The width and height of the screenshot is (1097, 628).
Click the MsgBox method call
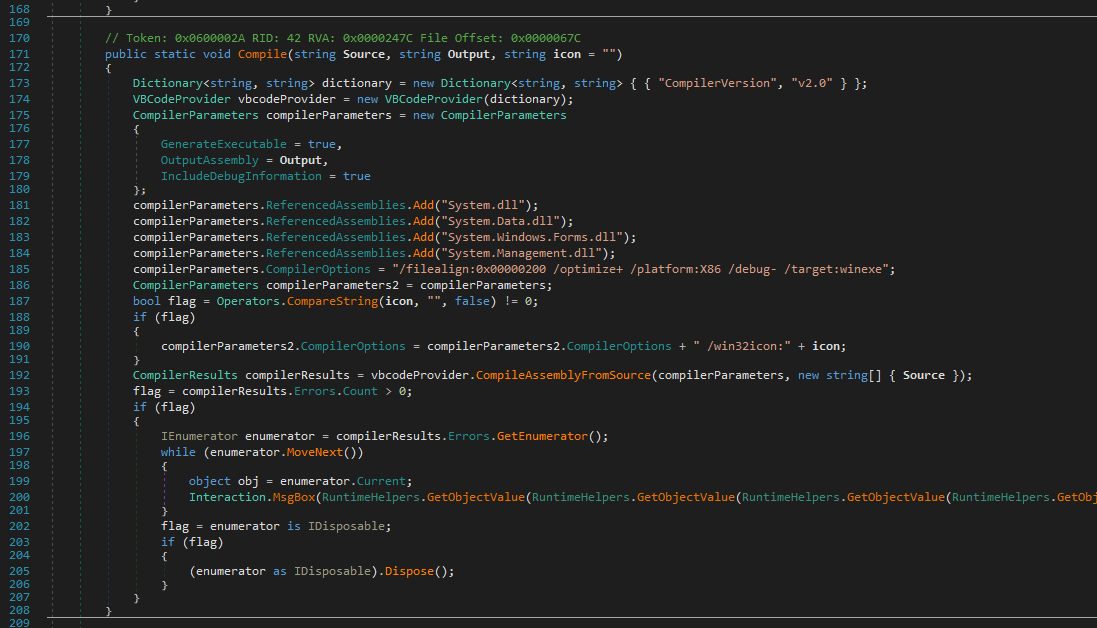coord(296,497)
